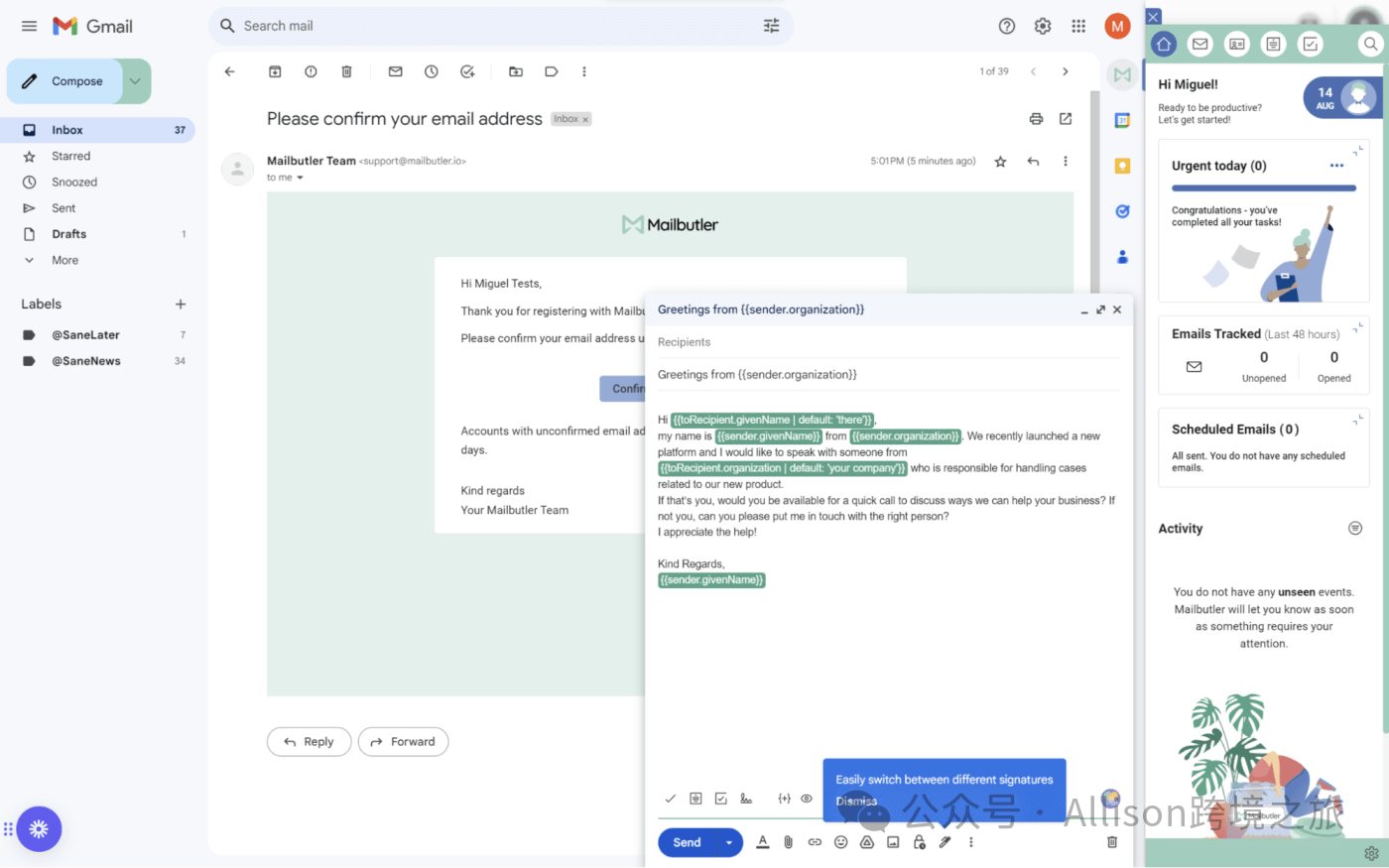Attach a file with the paperclip icon

coord(788,842)
